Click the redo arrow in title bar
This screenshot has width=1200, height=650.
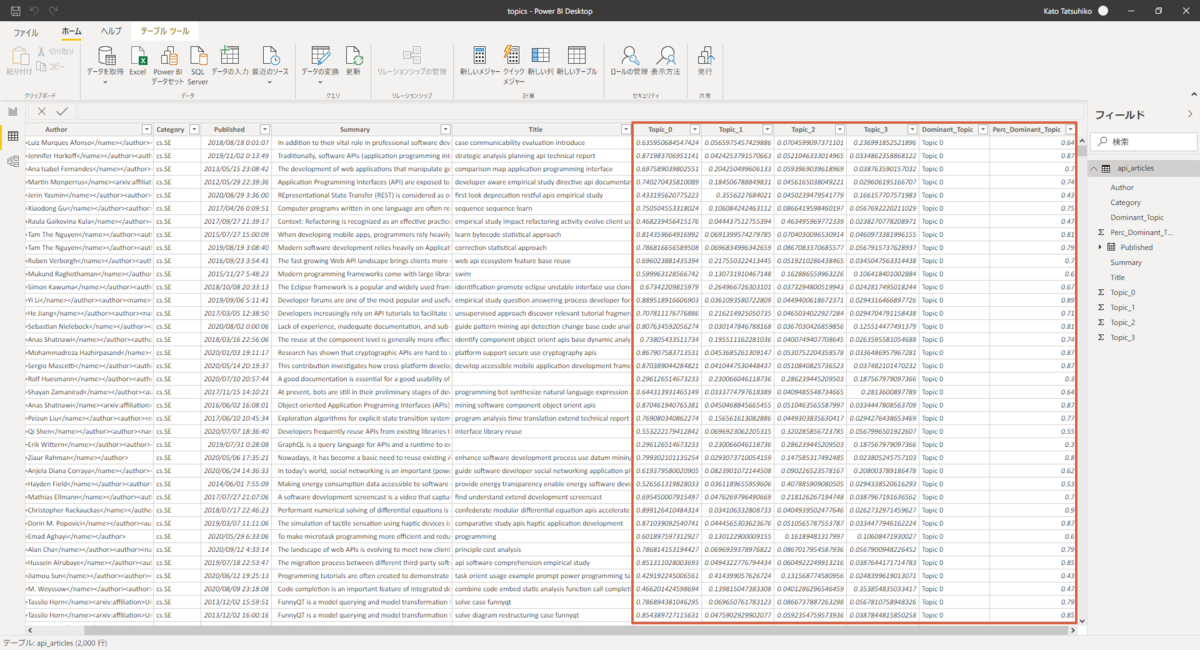(x=53, y=10)
